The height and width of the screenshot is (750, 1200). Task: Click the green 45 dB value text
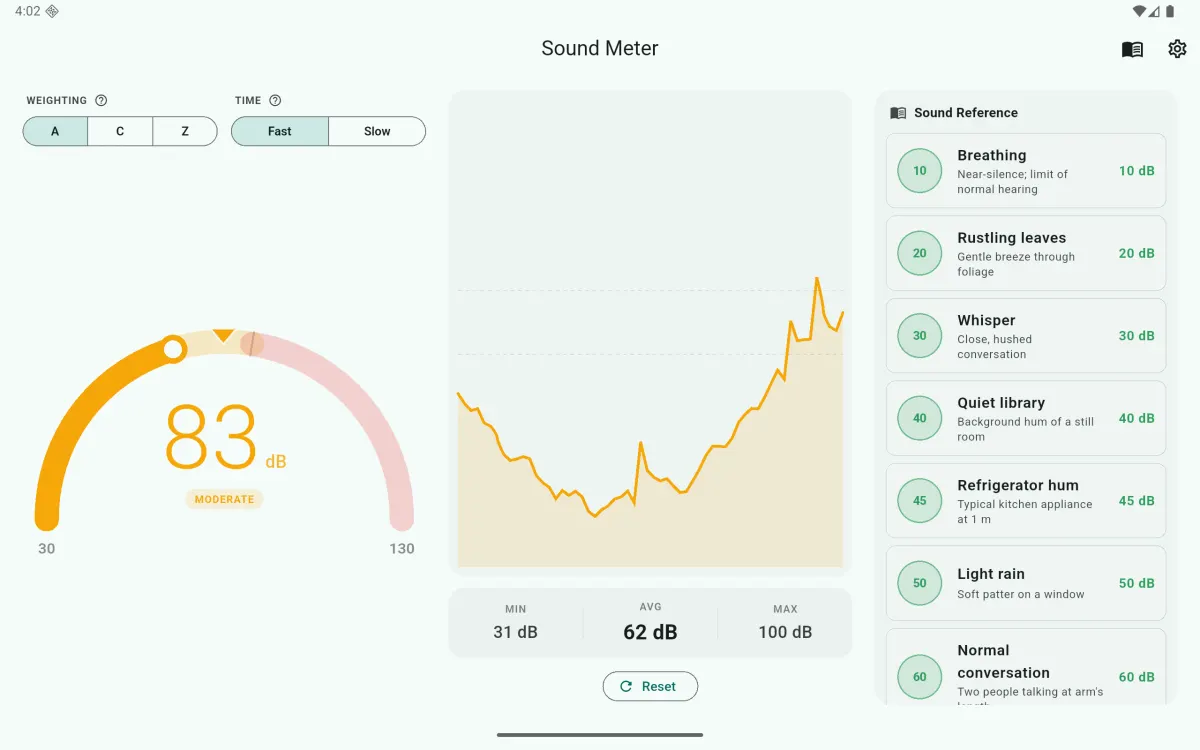point(1137,501)
